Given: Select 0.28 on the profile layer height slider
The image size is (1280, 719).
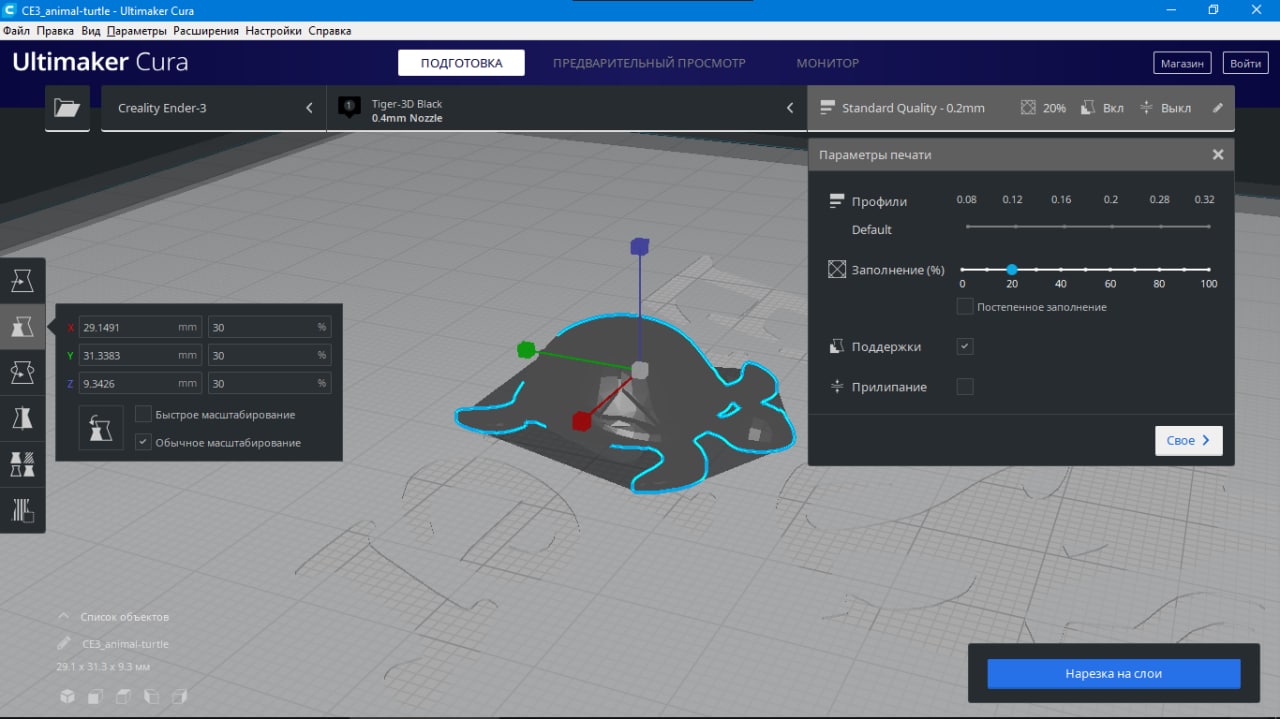Looking at the screenshot, I should click(1160, 226).
